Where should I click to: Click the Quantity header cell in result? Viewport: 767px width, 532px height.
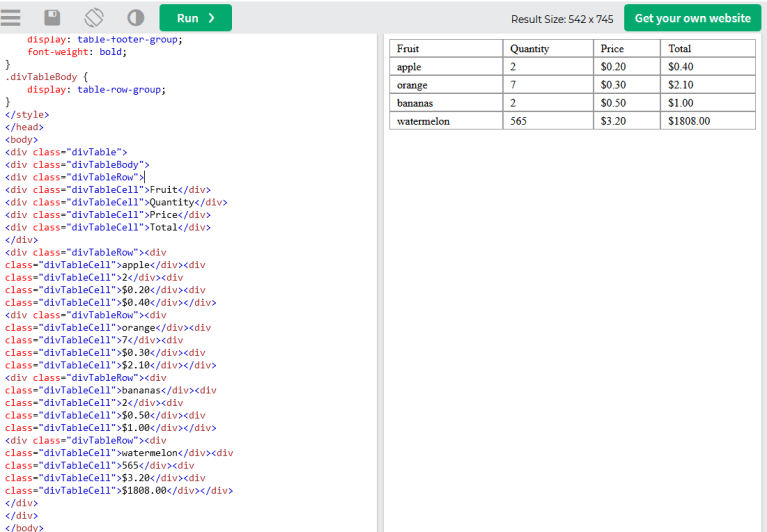click(548, 48)
